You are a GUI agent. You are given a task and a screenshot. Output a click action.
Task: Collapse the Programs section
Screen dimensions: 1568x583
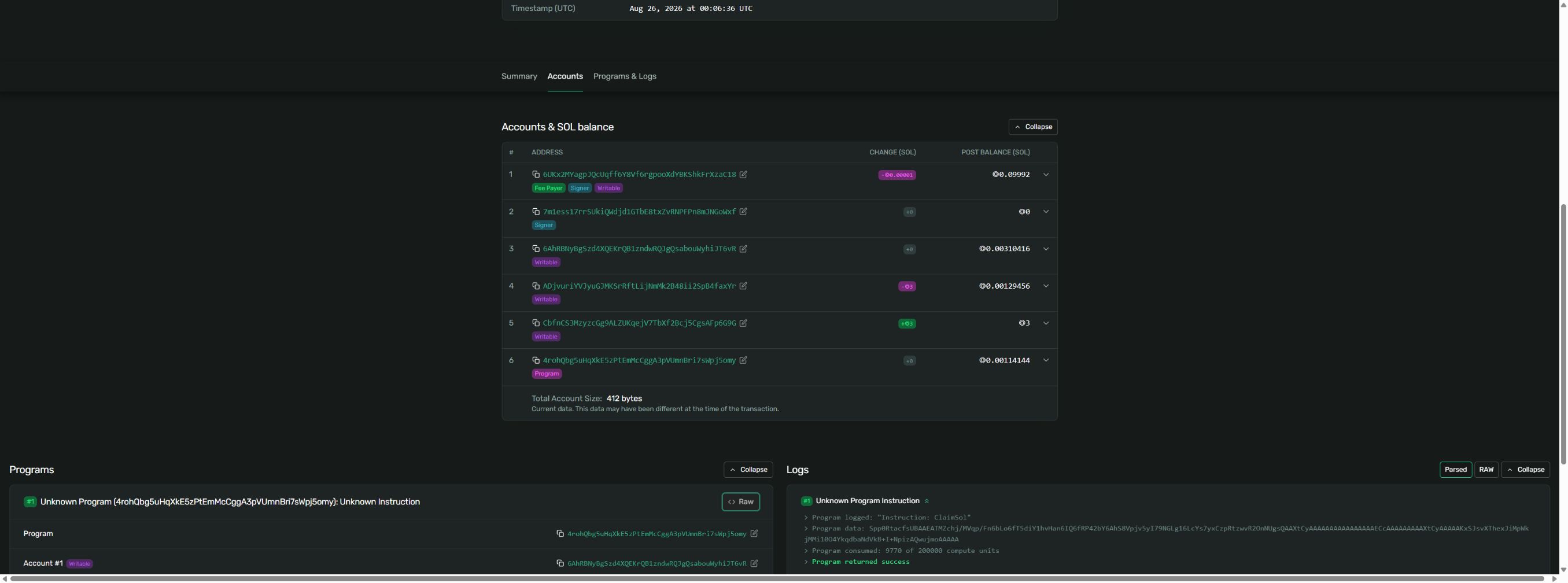point(748,470)
